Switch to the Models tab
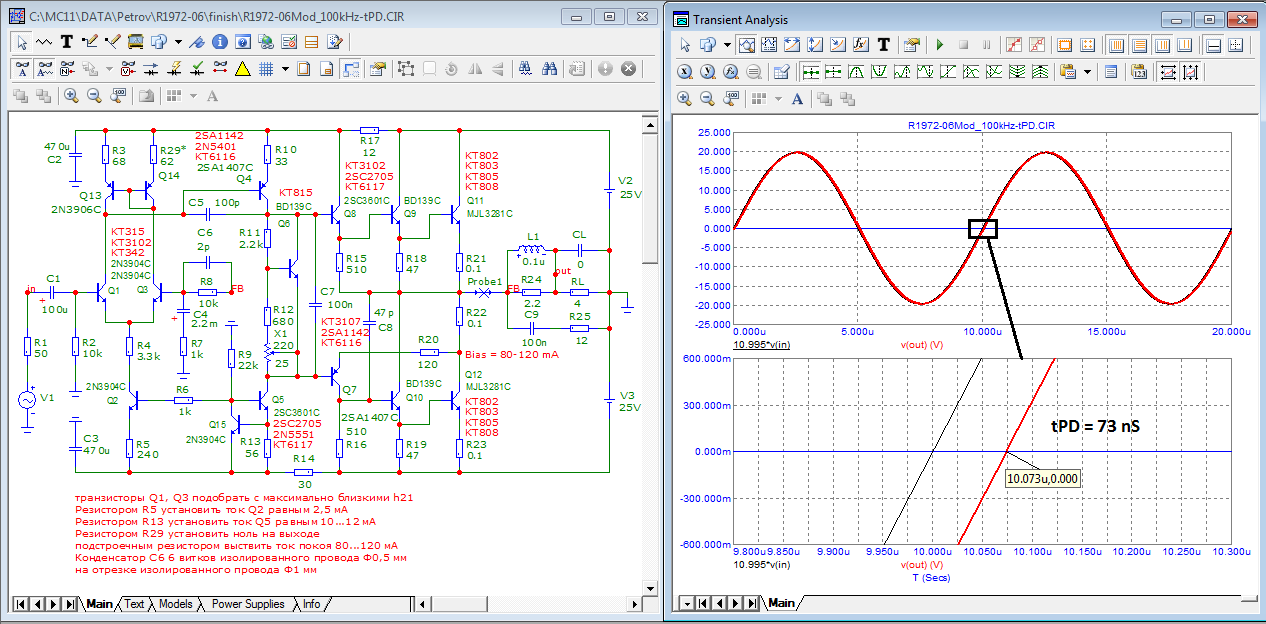 click(176, 604)
